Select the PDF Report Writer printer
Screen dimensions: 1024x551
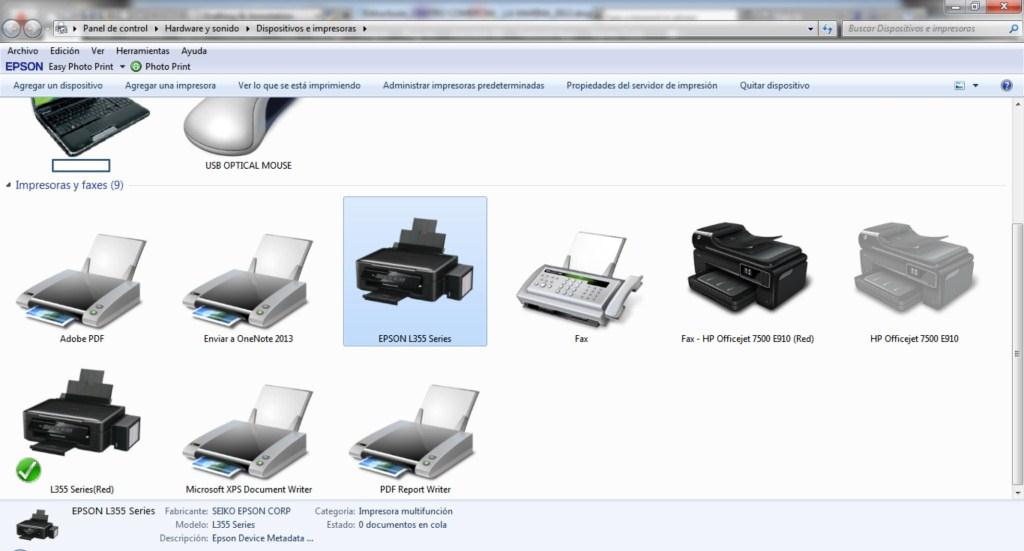click(415, 432)
